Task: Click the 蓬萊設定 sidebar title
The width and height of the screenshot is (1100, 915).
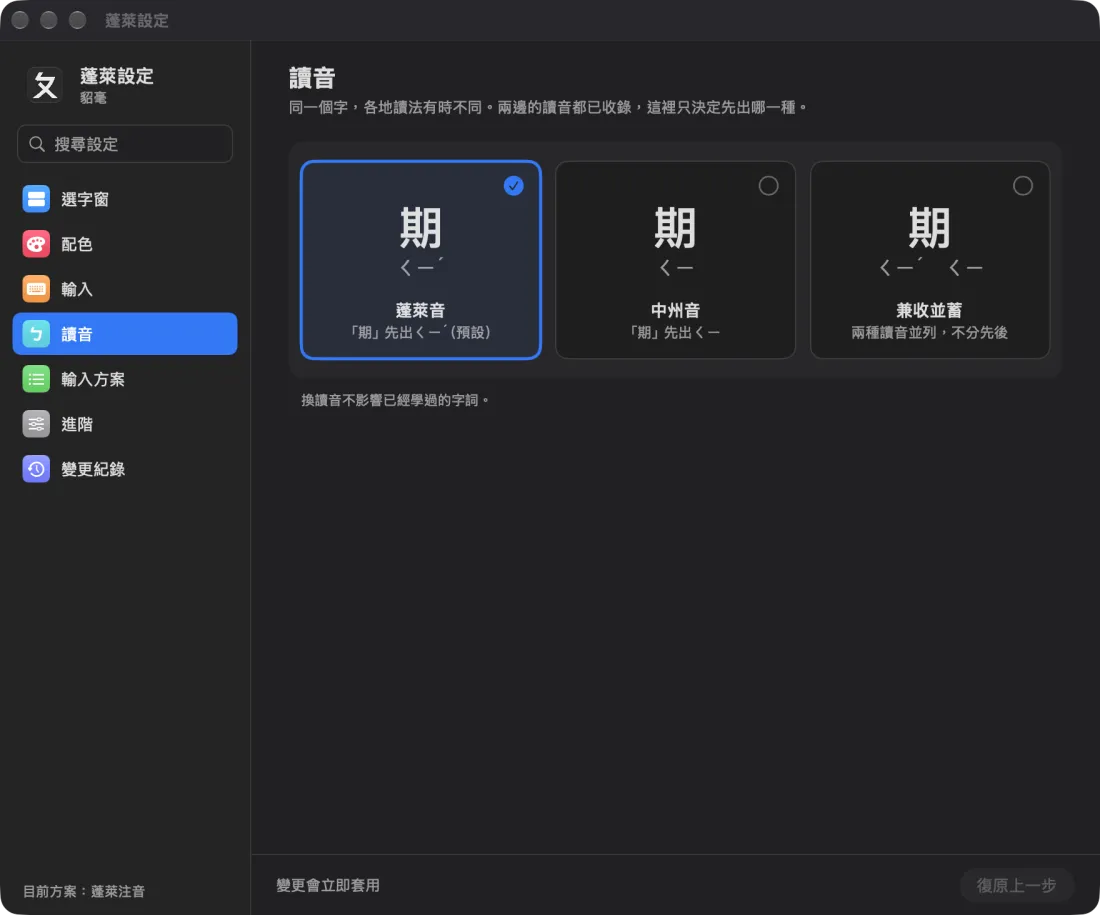Action: tap(116, 76)
